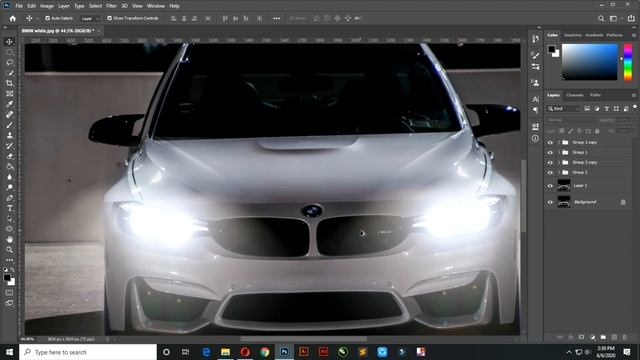Open the Filter menu

(x=111, y=6)
